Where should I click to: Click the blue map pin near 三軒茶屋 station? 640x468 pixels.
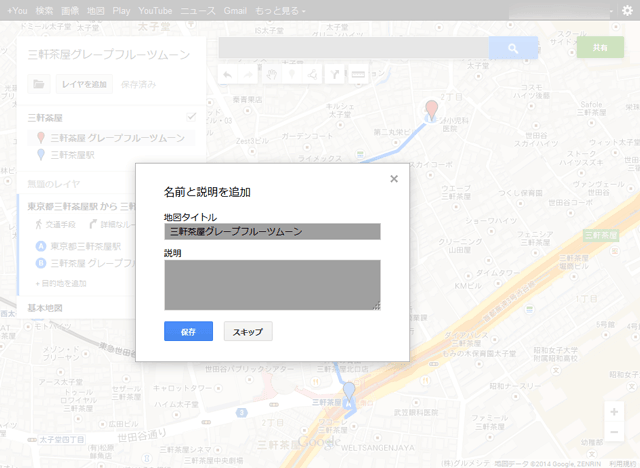pos(349,391)
